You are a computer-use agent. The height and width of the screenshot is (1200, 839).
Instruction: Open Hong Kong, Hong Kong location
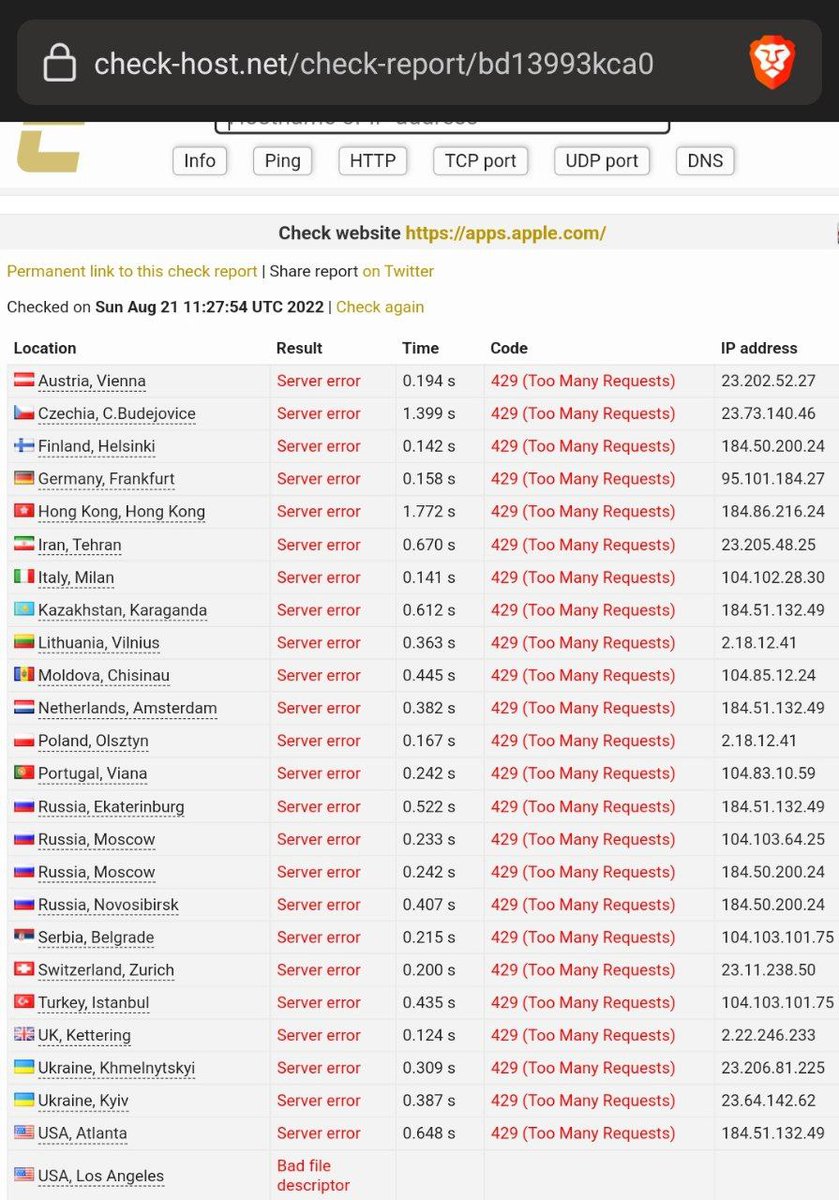tap(121, 511)
